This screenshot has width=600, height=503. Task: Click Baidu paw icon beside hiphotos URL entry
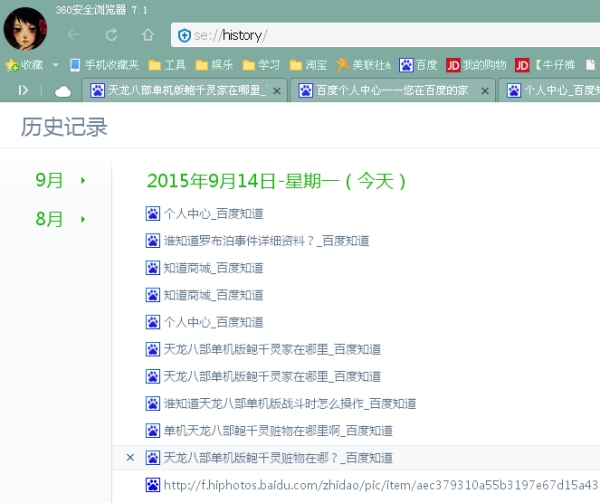[x=153, y=485]
